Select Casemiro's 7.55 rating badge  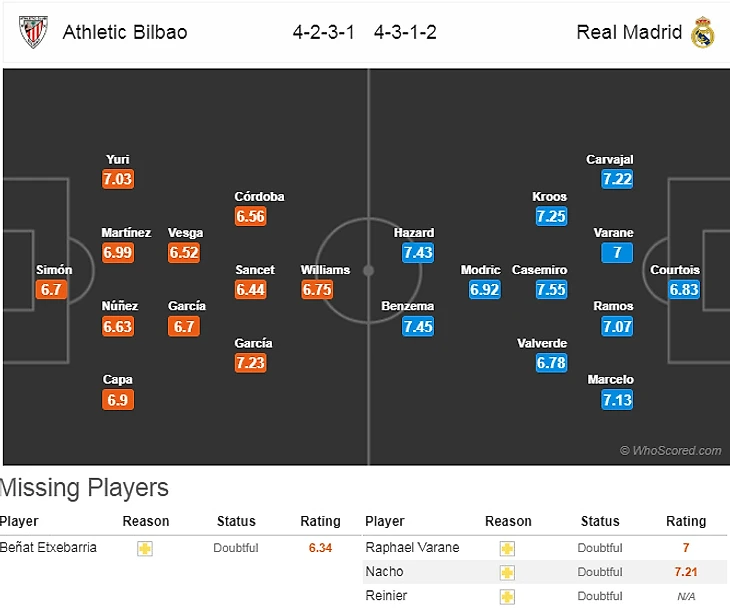point(551,290)
